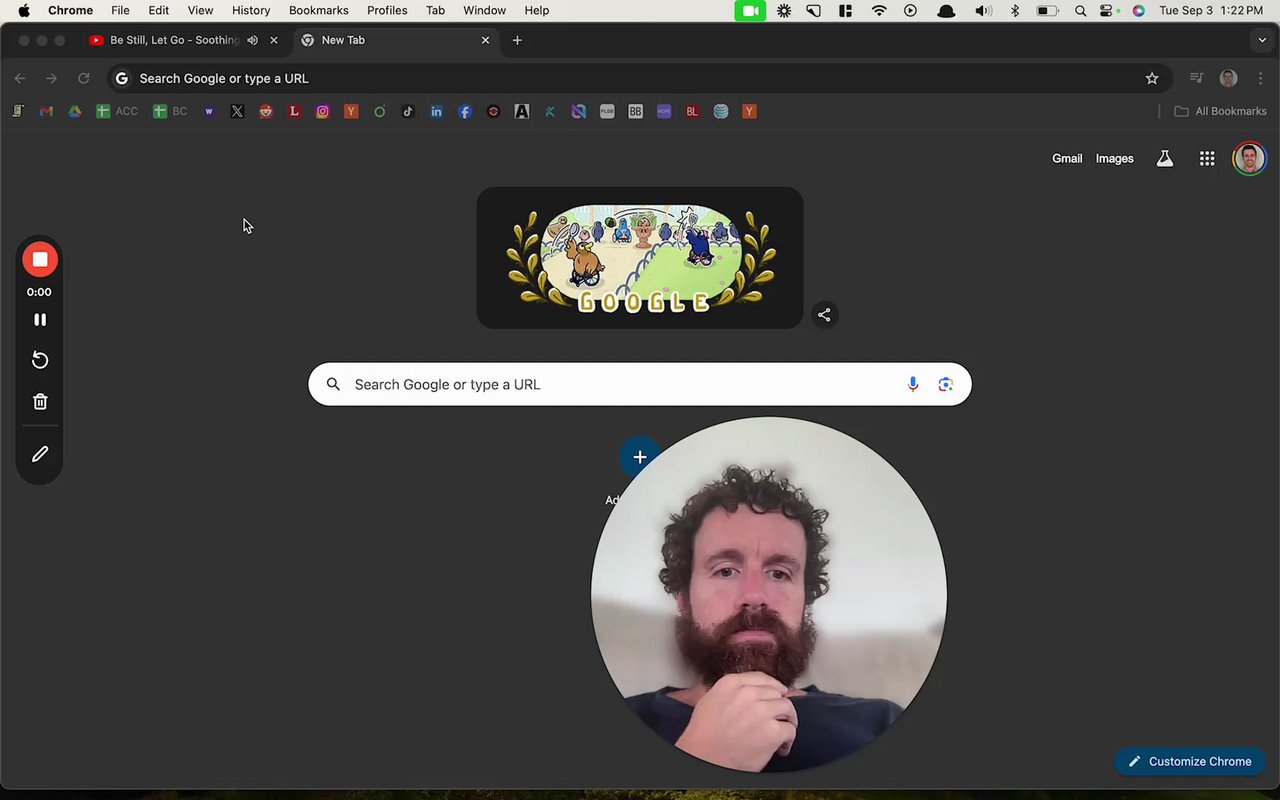This screenshot has width=1280, height=800.
Task: Open the Apple menu
Action: point(24,10)
